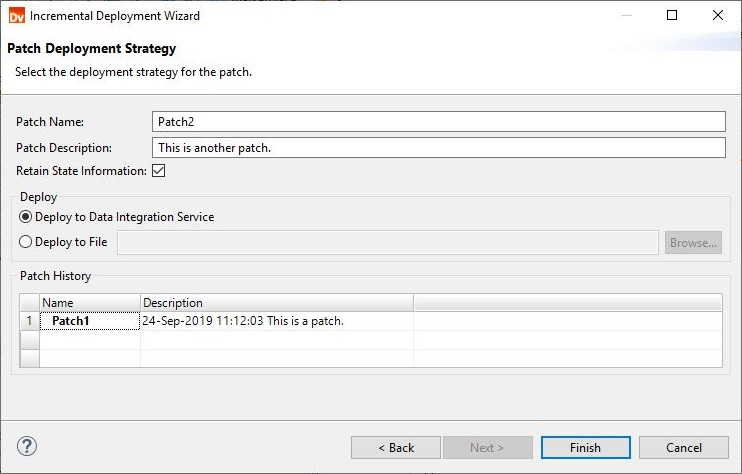Click the Name column header

click(x=90, y=303)
